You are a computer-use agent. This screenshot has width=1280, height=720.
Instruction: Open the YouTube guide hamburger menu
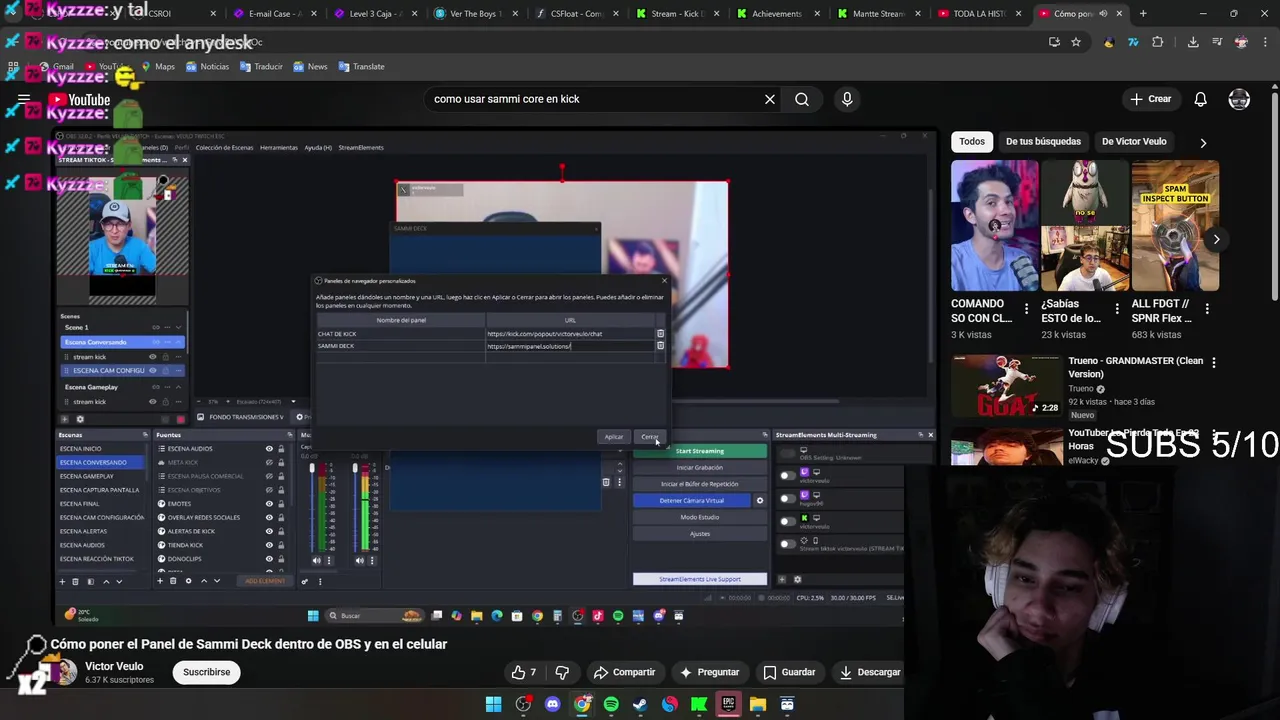click(23, 99)
